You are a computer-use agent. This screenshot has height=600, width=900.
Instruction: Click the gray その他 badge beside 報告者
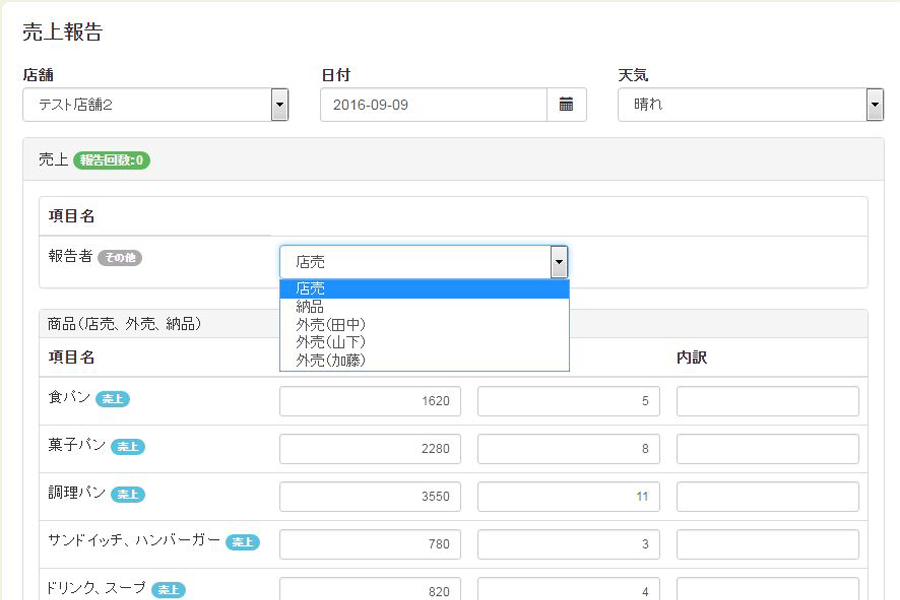pyautogui.click(x=120, y=258)
